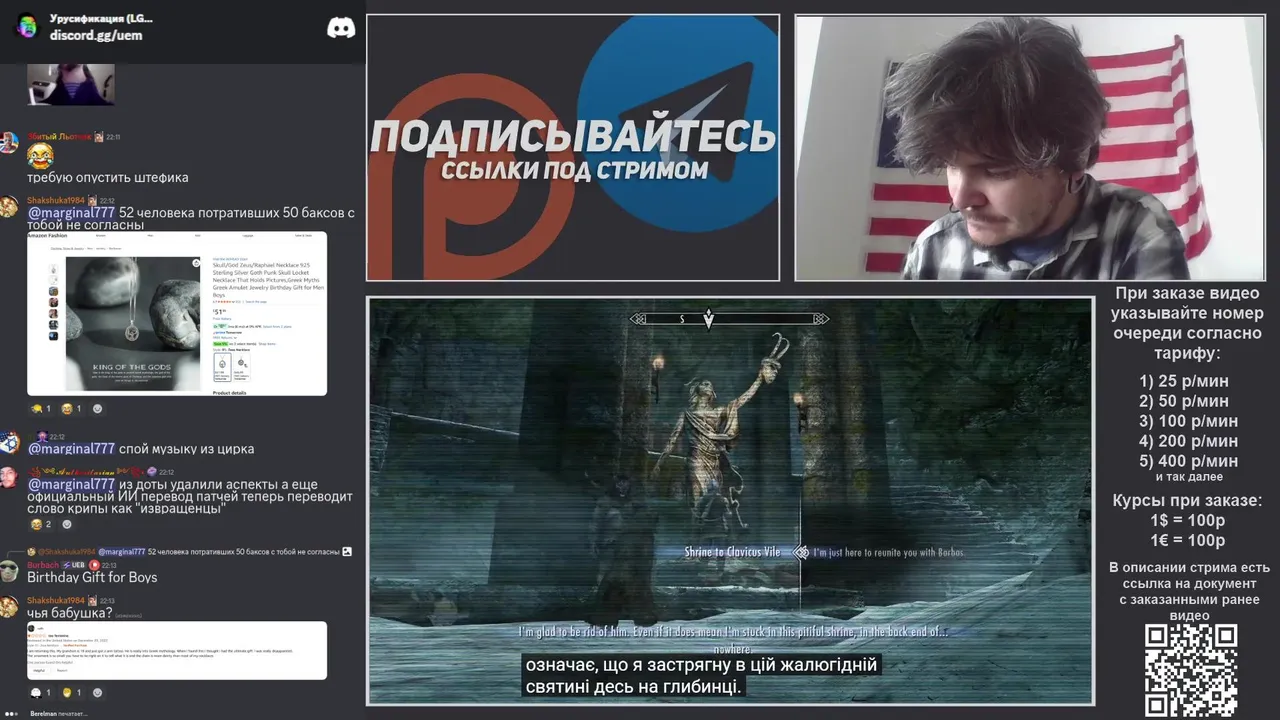Toggle the first reaction under the Amazon necklace image

[40, 409]
